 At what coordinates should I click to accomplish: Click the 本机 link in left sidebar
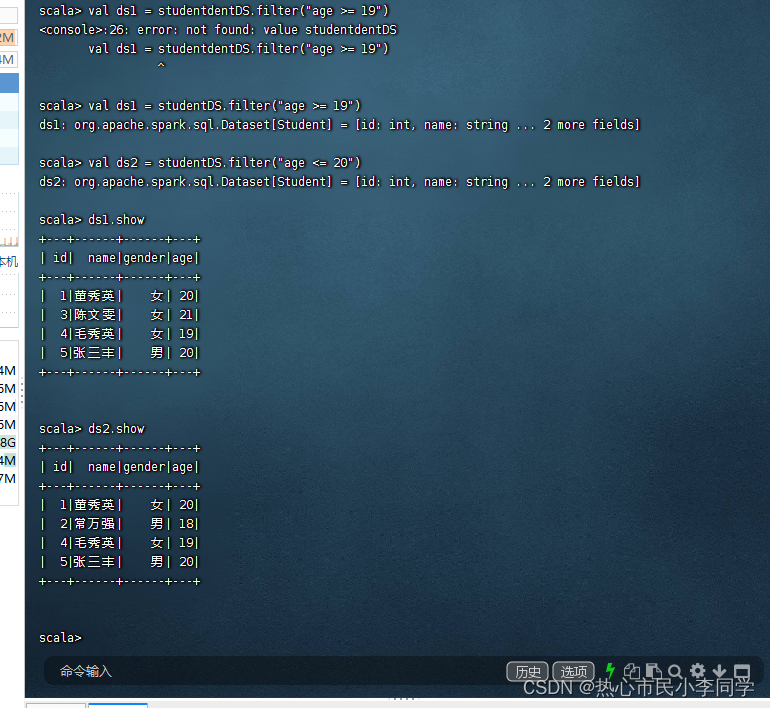pos(9,262)
